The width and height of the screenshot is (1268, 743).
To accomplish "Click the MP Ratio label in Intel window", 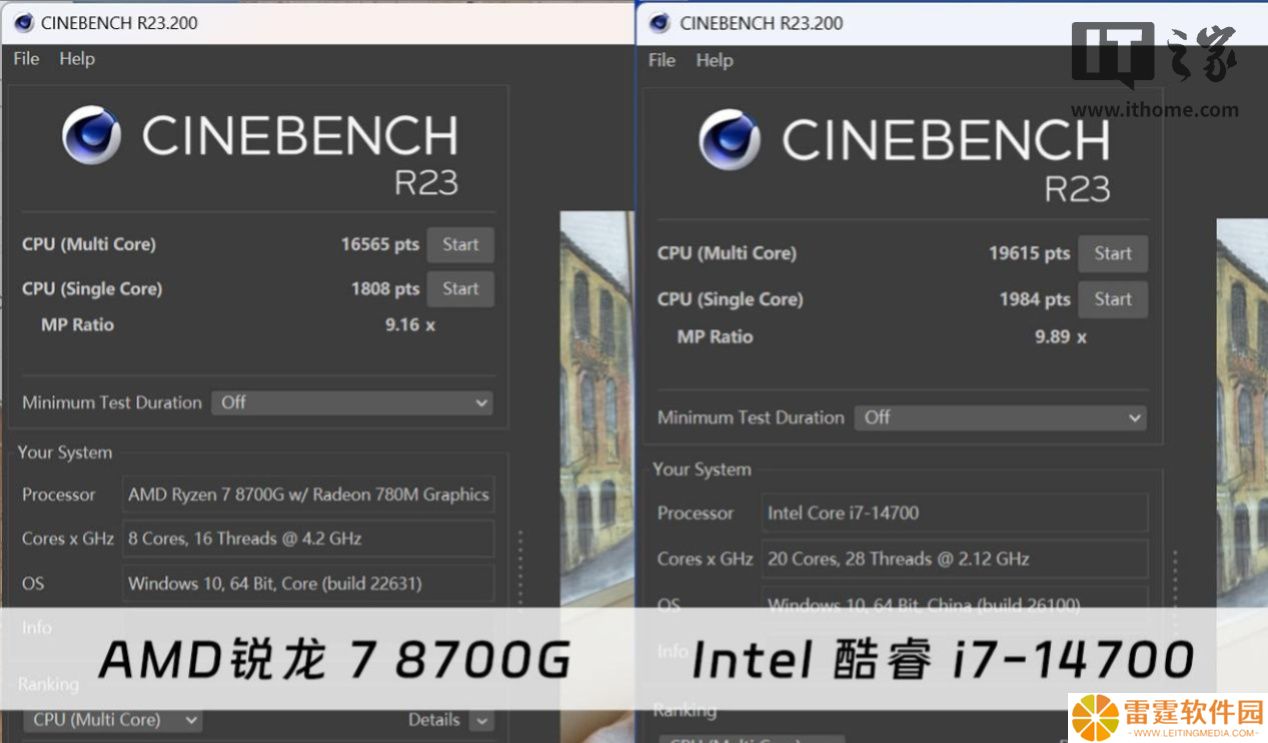I will pyautogui.click(x=715, y=337).
